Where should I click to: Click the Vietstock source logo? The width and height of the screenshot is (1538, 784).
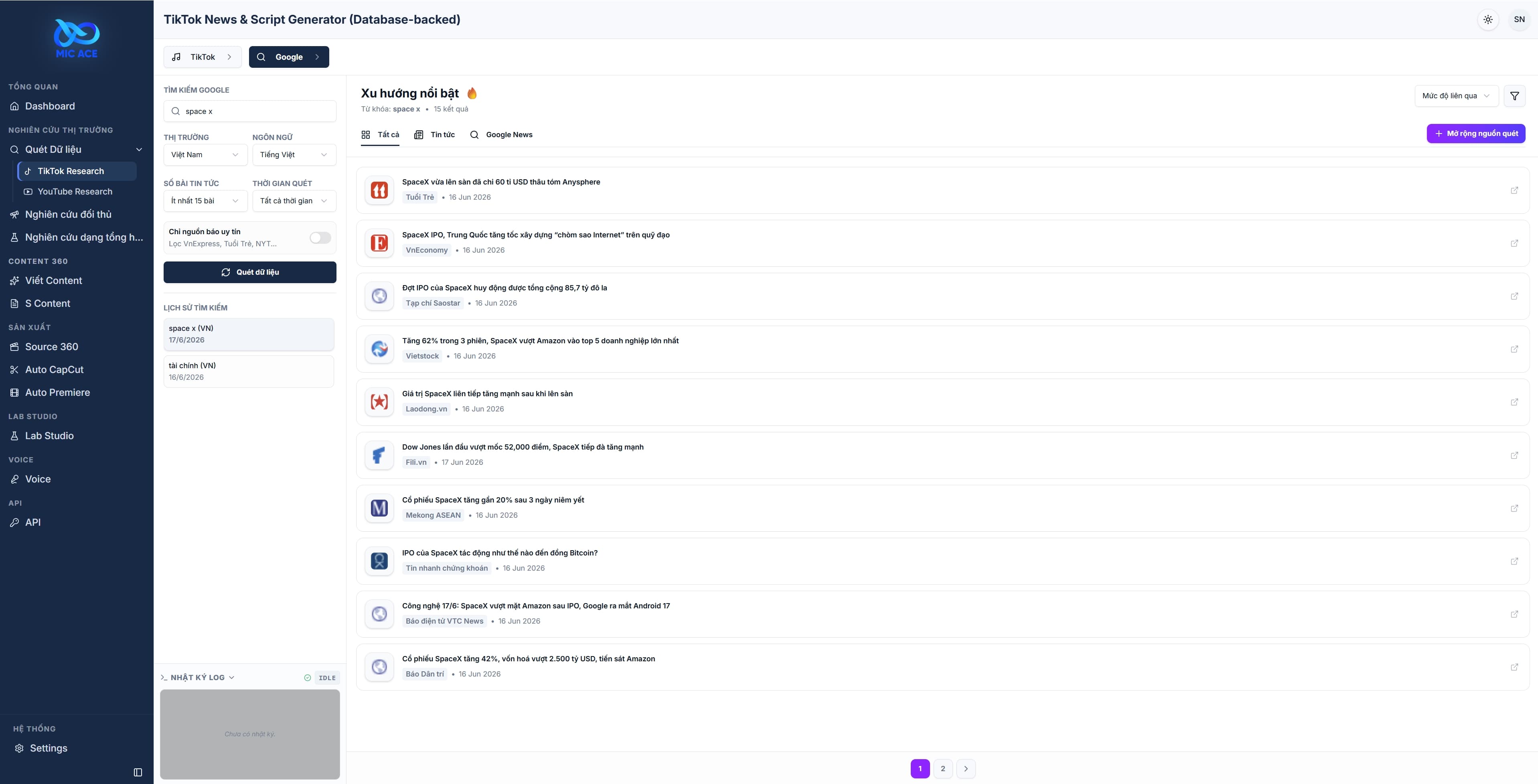[x=379, y=349]
